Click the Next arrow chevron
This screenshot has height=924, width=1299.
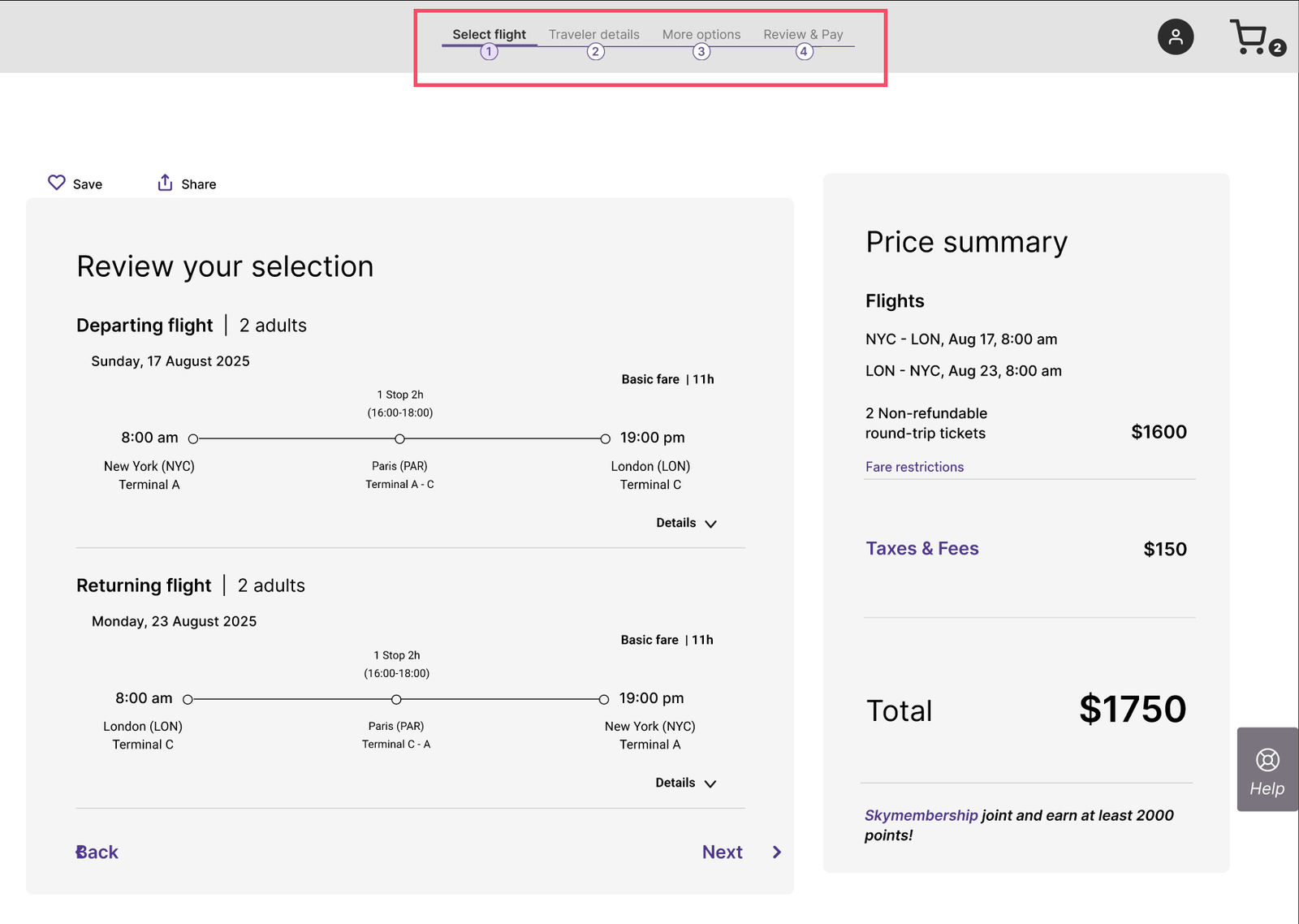pyautogui.click(x=777, y=852)
